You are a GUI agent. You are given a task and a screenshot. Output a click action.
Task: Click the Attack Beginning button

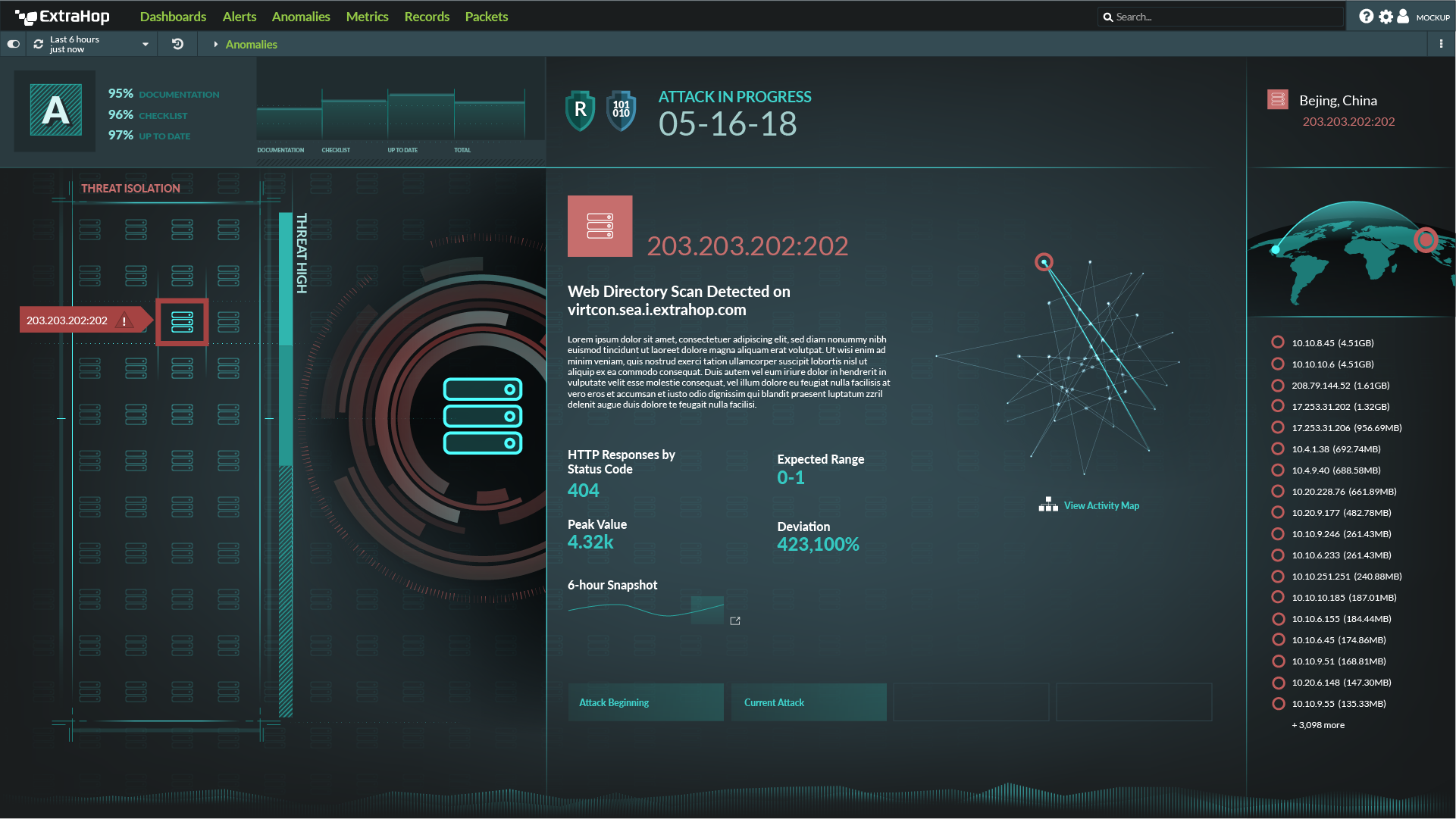coord(646,702)
